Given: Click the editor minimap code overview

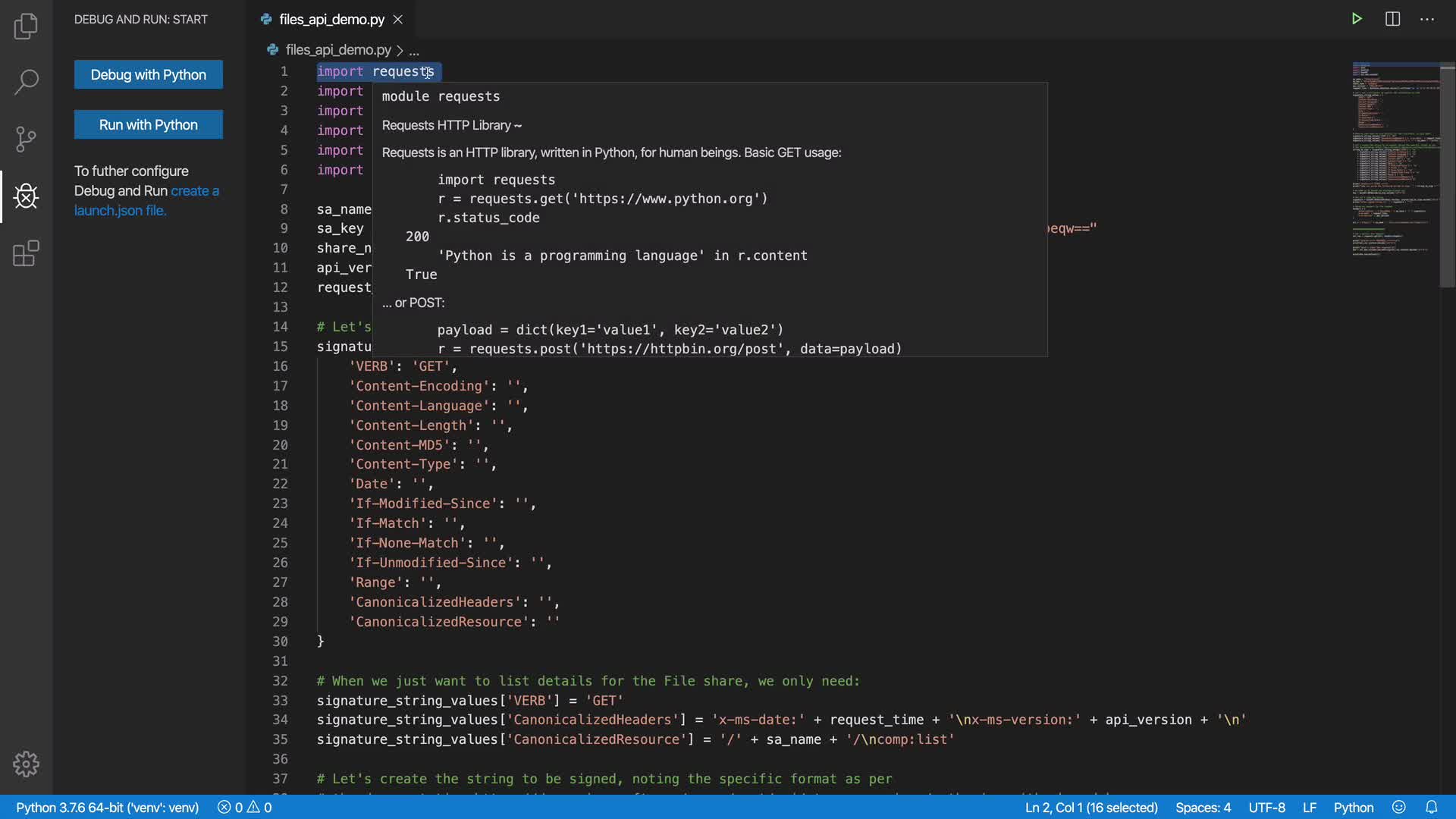Looking at the screenshot, I should (1394, 159).
